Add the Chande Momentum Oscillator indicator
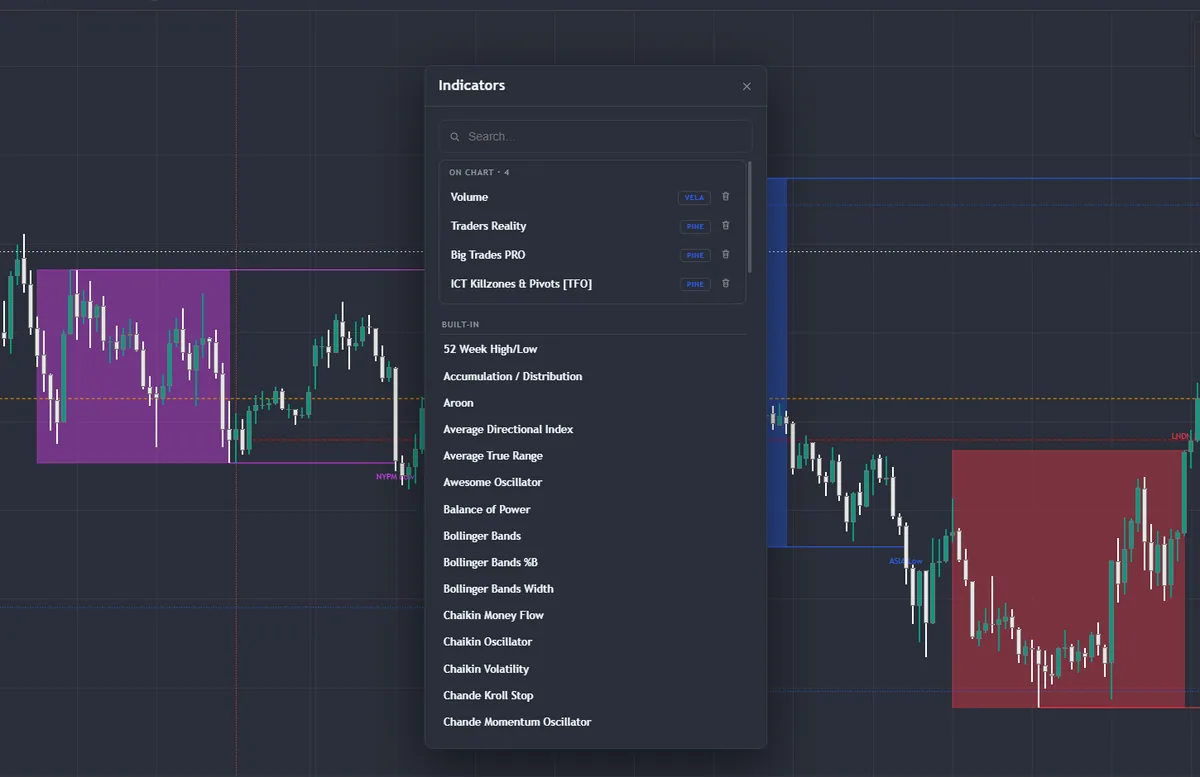This screenshot has width=1200, height=777. click(594, 722)
